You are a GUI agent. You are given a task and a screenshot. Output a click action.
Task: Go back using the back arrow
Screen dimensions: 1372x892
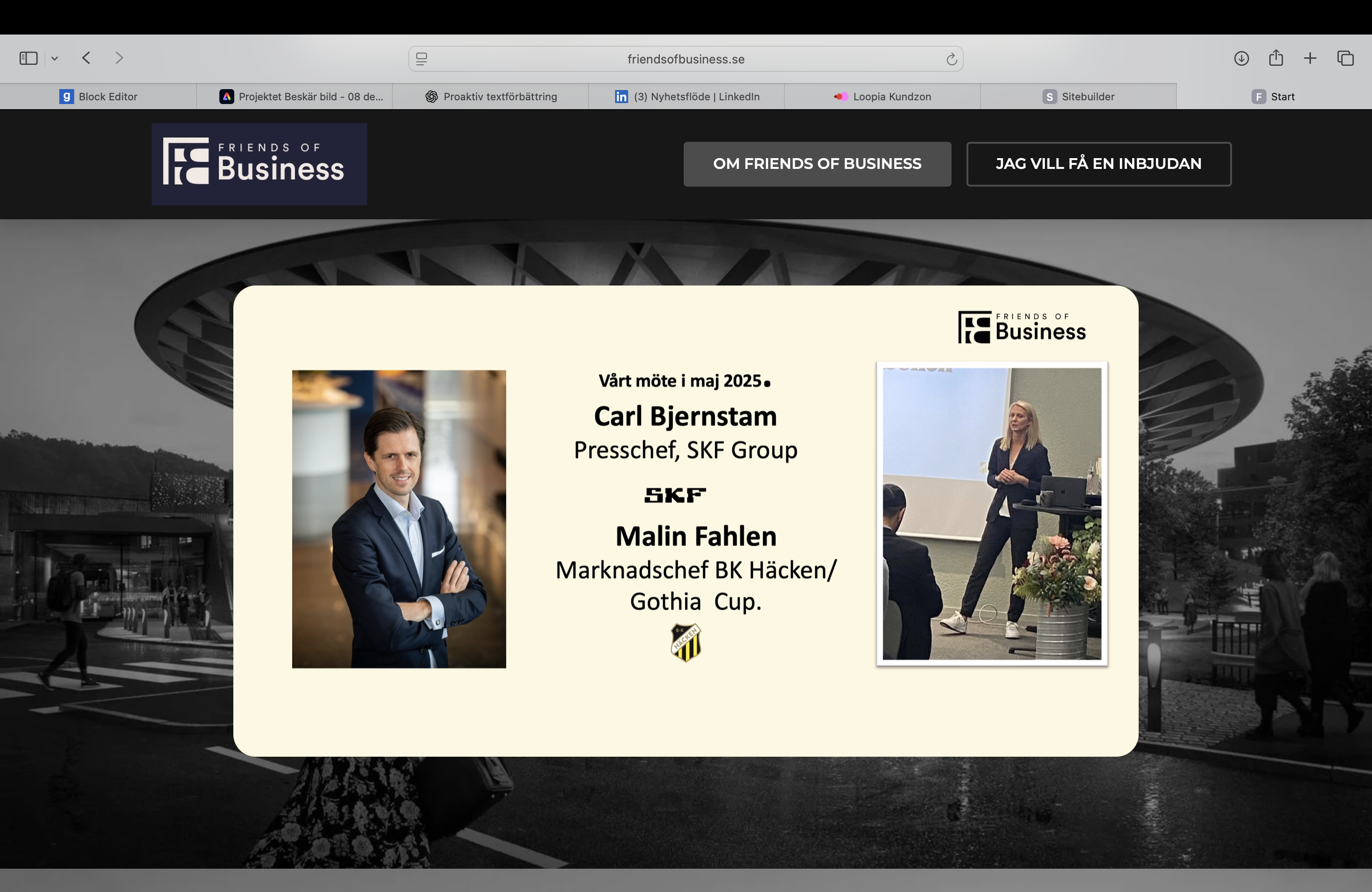86,58
